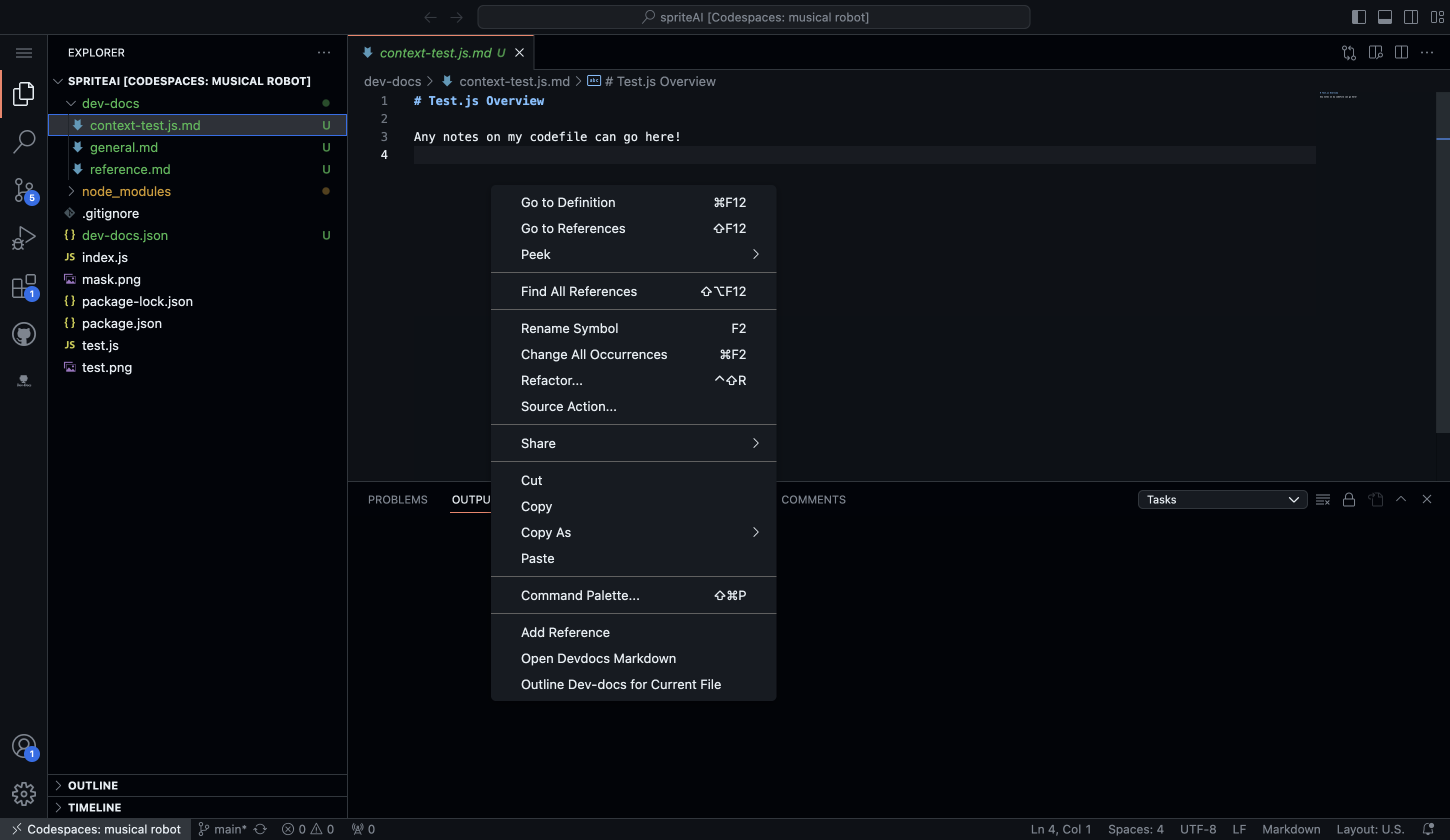Open the Source Control view
This screenshot has height=840, width=1450.
coord(23,190)
